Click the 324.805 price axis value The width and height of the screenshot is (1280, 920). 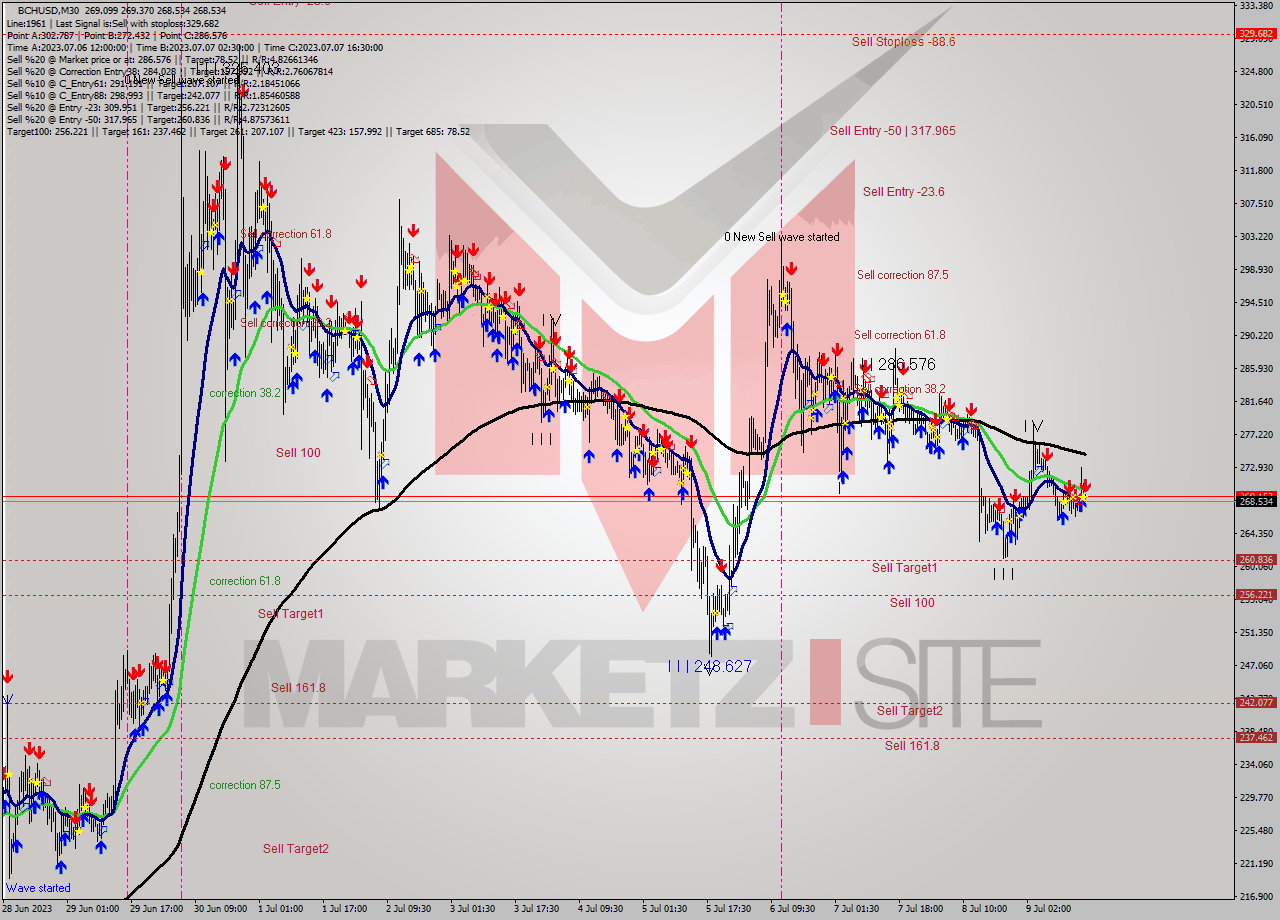click(1256, 72)
